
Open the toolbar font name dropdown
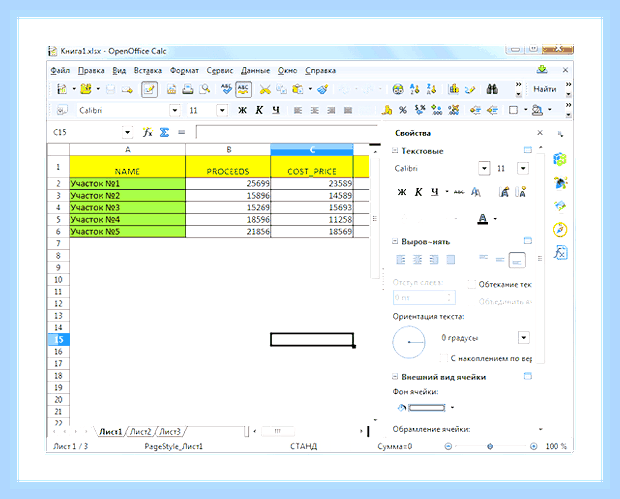tap(175, 110)
